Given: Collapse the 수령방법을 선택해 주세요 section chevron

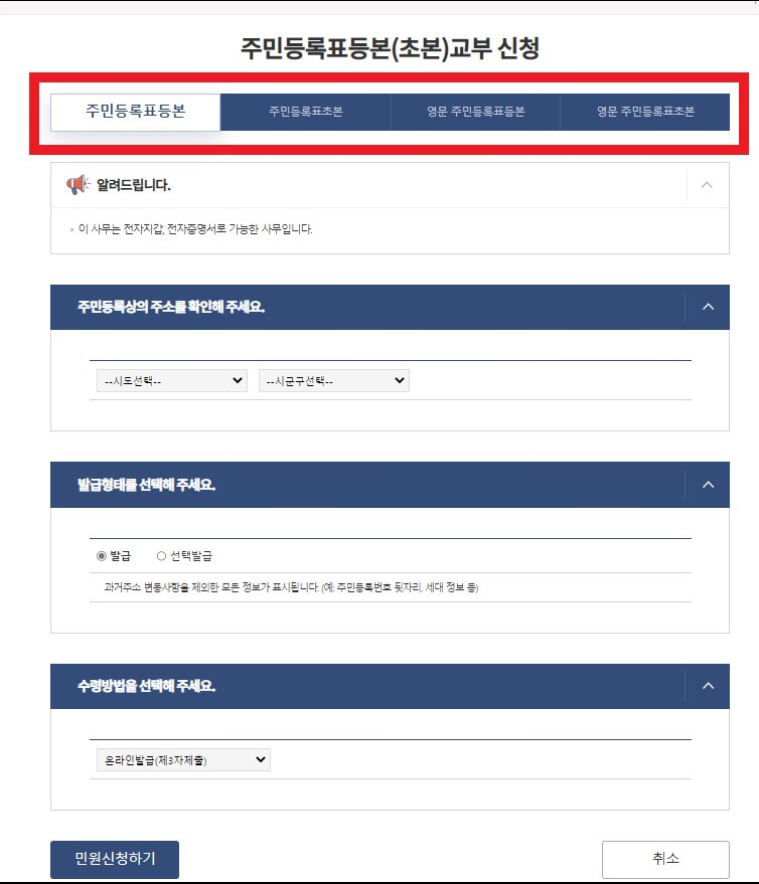Looking at the screenshot, I should click(708, 686).
